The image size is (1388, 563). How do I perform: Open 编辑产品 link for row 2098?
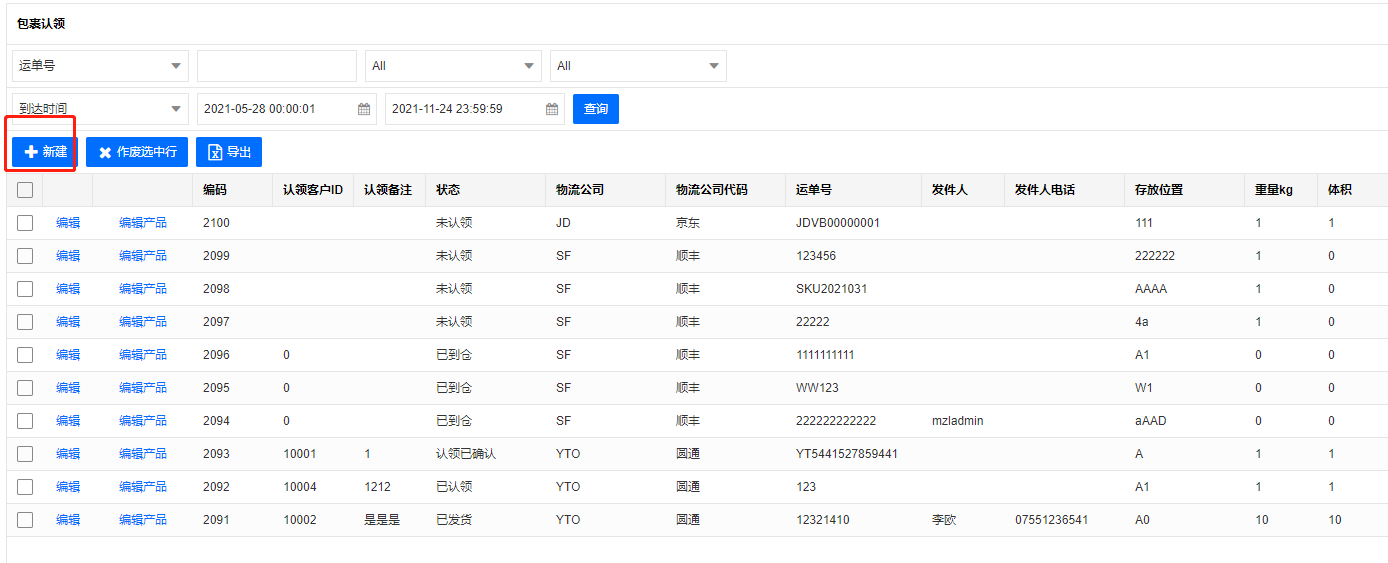coord(143,289)
